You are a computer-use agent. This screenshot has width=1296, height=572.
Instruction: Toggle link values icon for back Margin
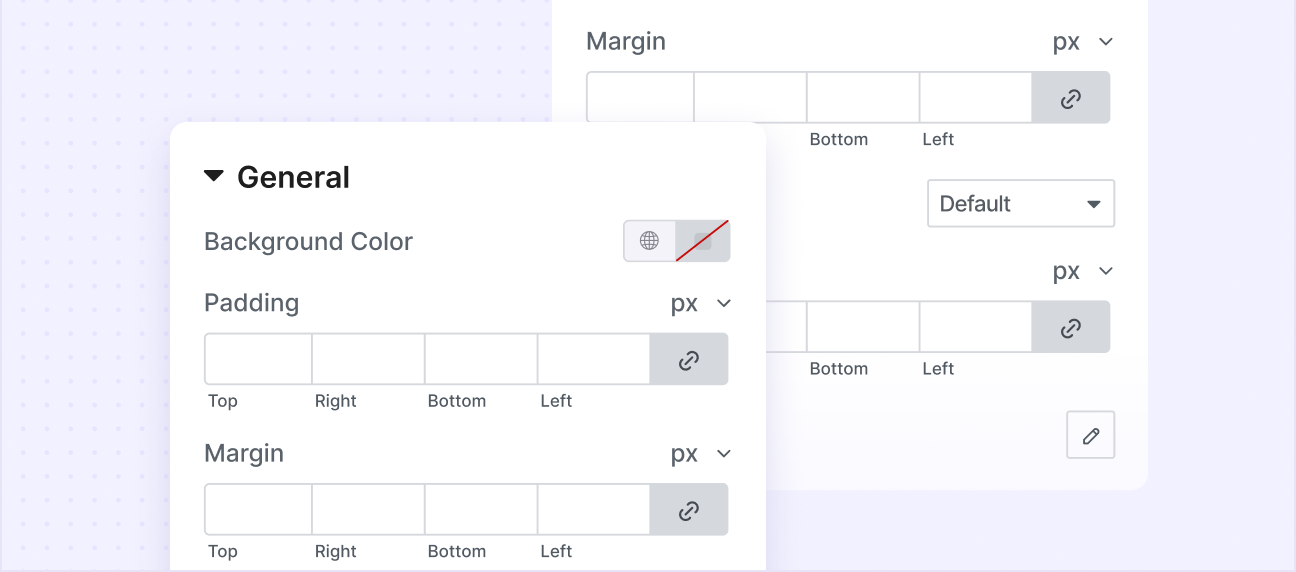coord(1071,98)
